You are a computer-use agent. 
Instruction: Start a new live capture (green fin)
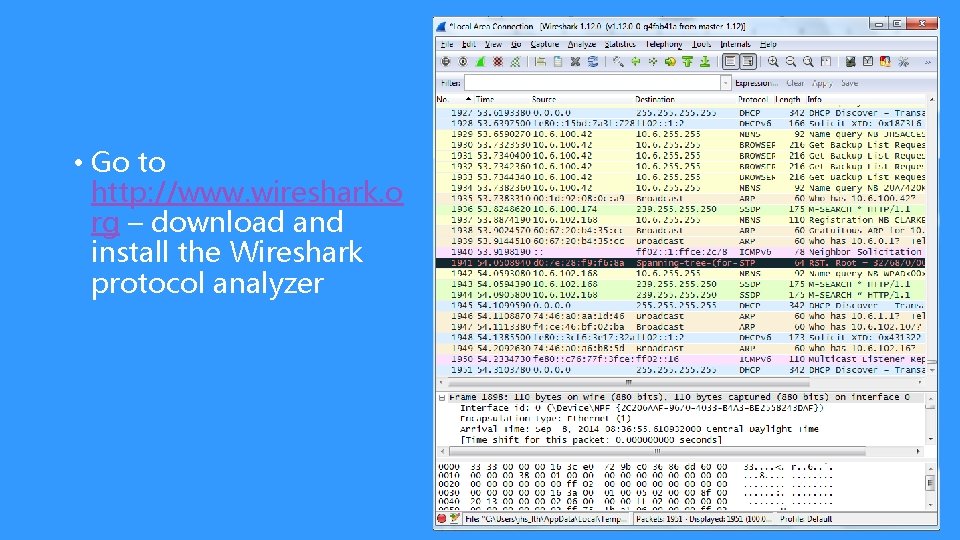(x=481, y=62)
